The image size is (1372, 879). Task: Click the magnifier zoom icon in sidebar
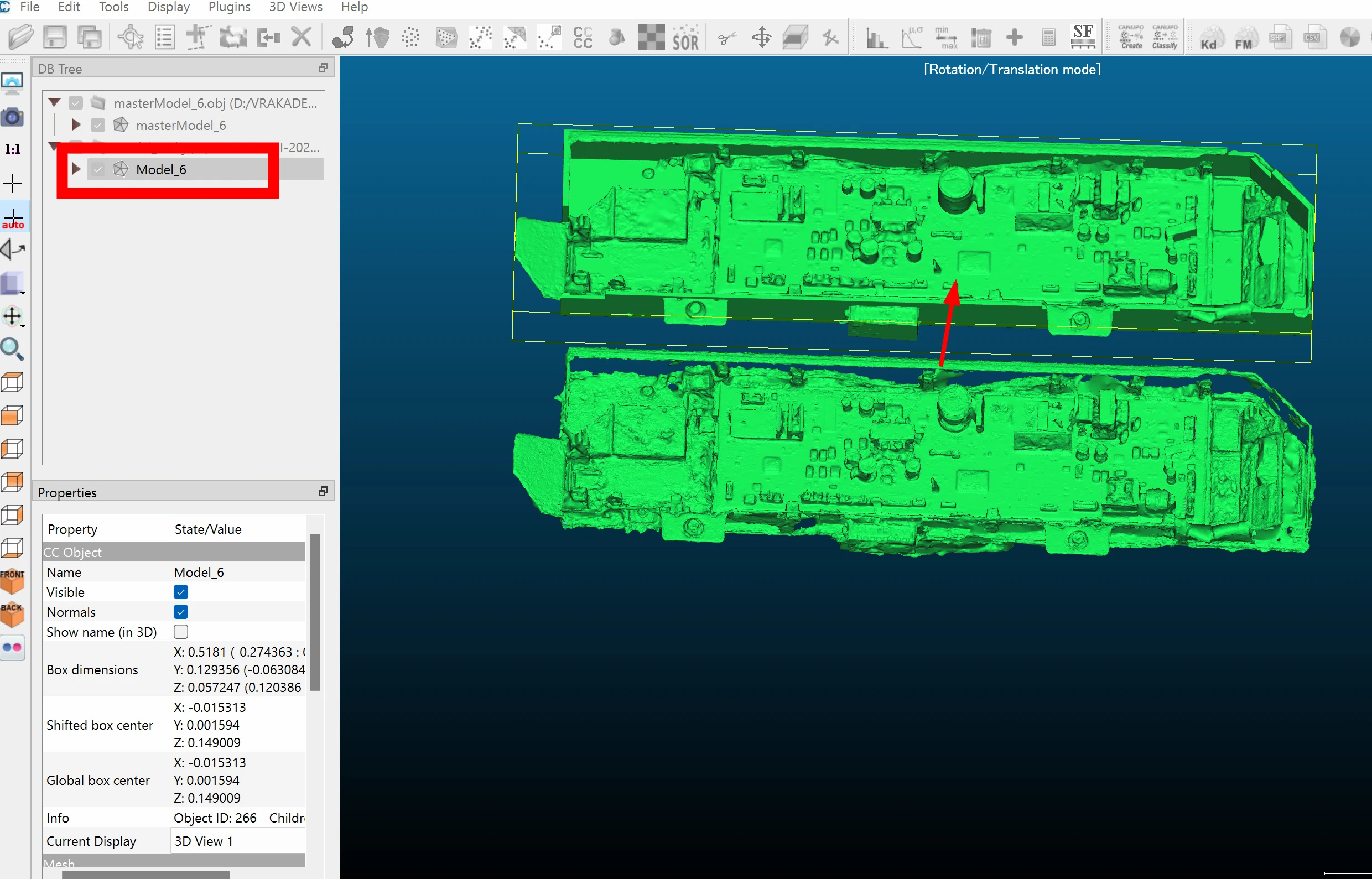coord(12,349)
